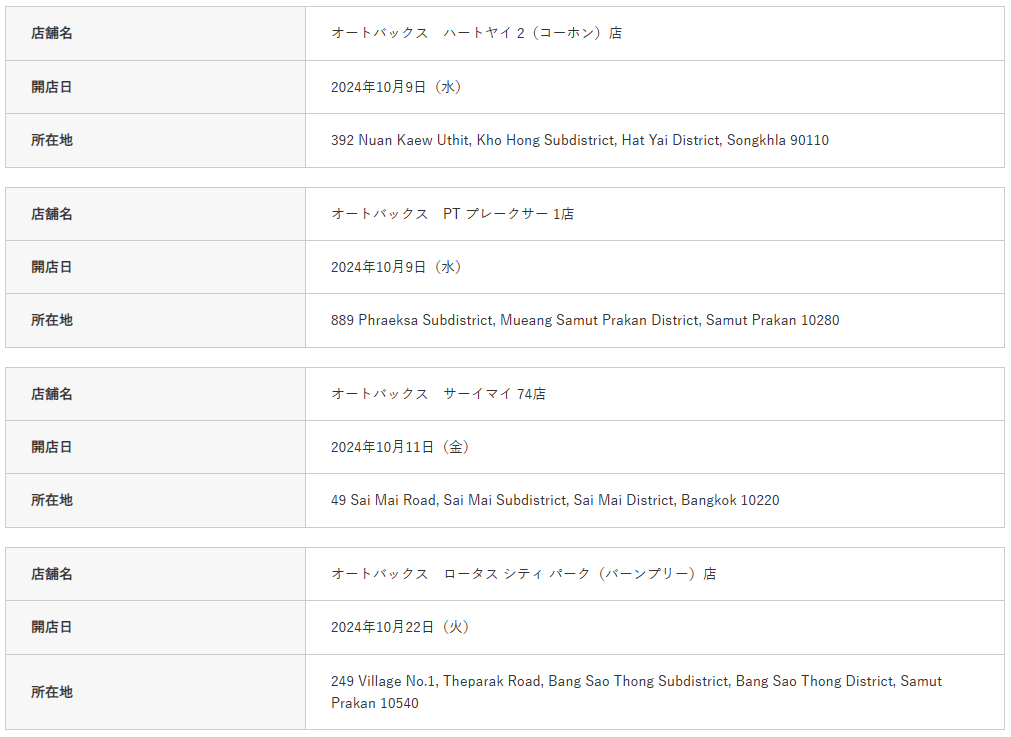Select the 249 Village No.1 Theparak Road address
This screenshot has height=737, width=1011.
(x=636, y=691)
